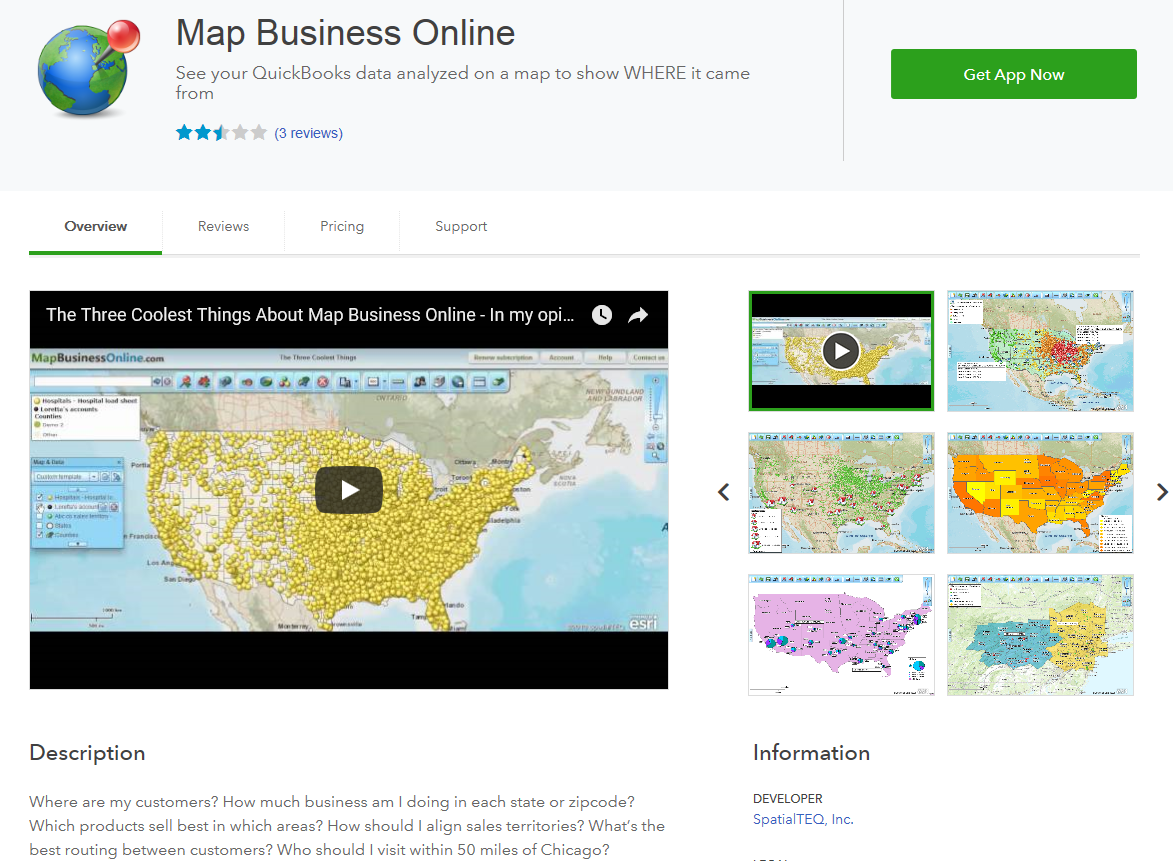Screen dimensions: 1173x861
Task: Click the esri logo on the video
Action: click(x=640, y=622)
